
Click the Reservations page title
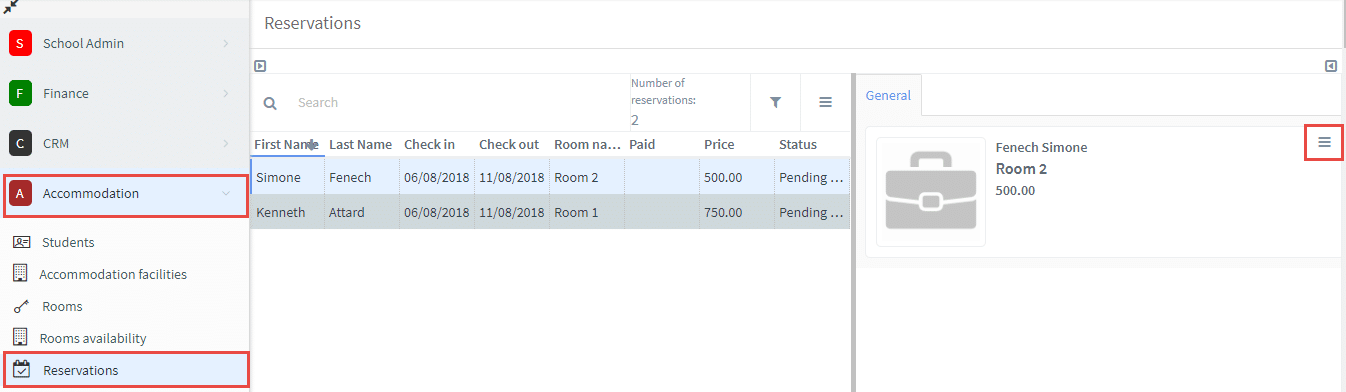(312, 23)
